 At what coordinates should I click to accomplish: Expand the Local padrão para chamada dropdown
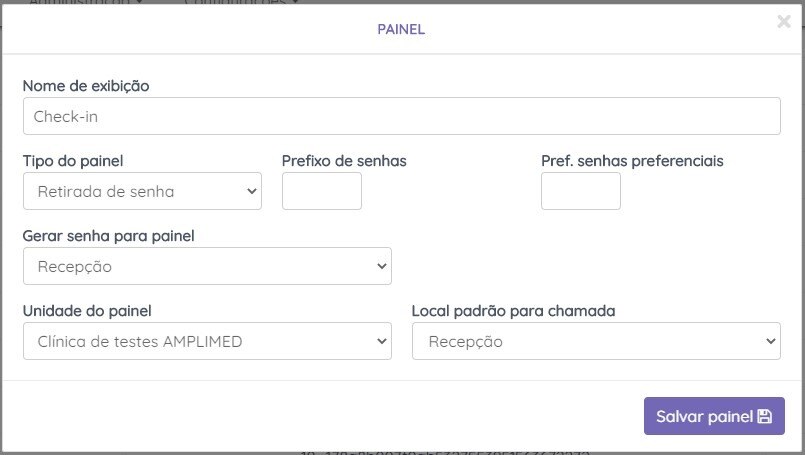coord(596,342)
